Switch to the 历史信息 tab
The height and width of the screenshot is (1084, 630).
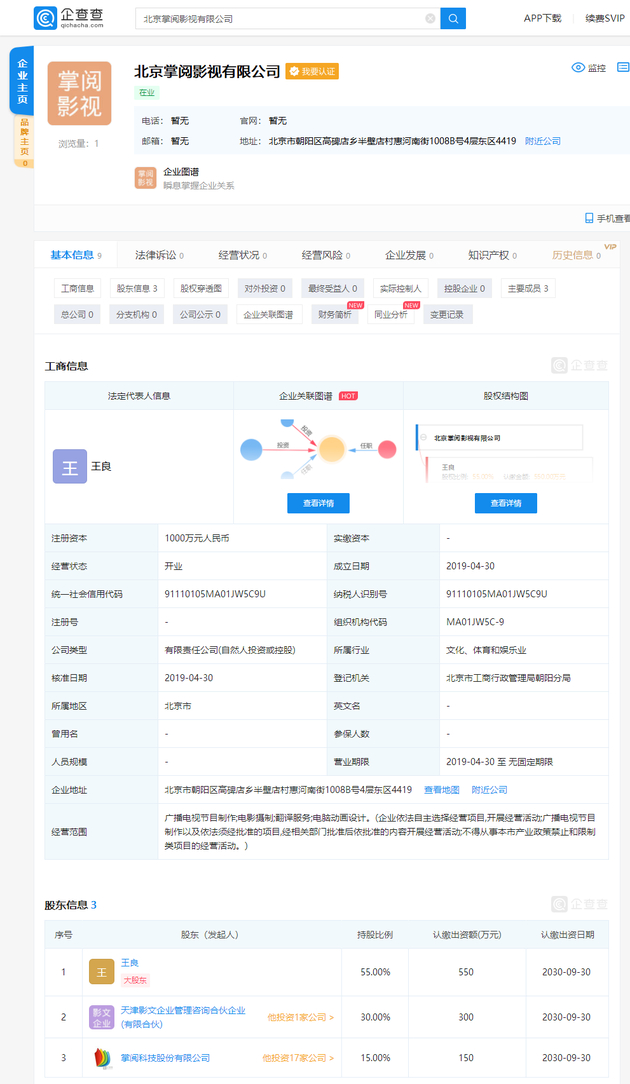pos(576,255)
